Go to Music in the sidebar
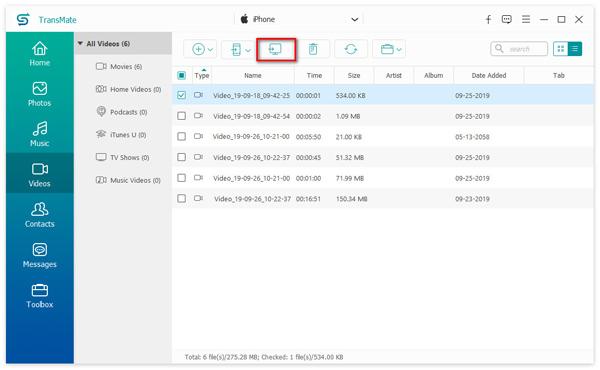The height and width of the screenshot is (370, 600). click(x=39, y=134)
